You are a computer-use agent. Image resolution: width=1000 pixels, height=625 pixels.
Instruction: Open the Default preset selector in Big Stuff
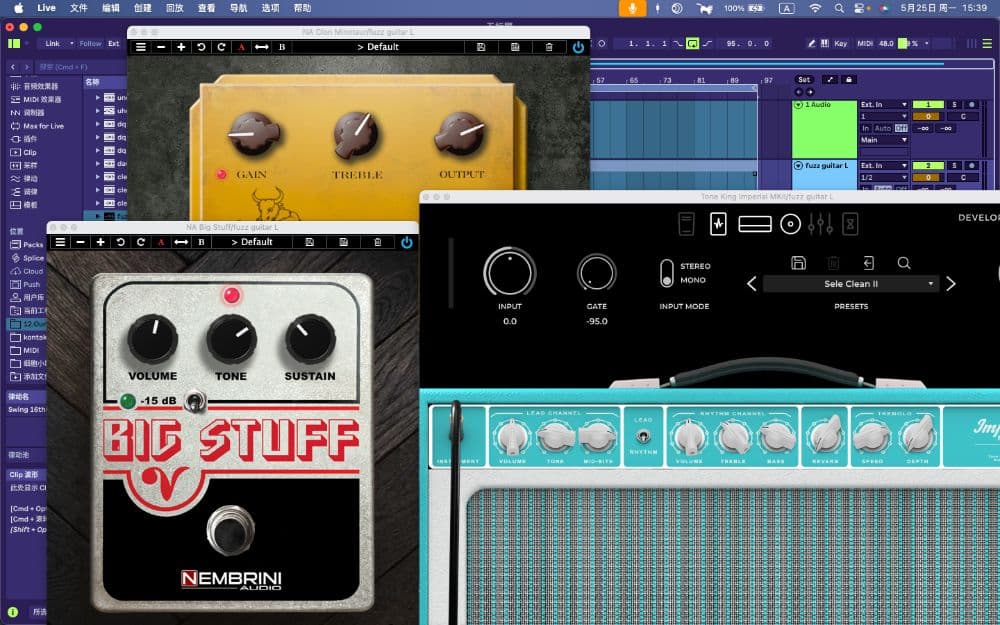[x=252, y=242]
